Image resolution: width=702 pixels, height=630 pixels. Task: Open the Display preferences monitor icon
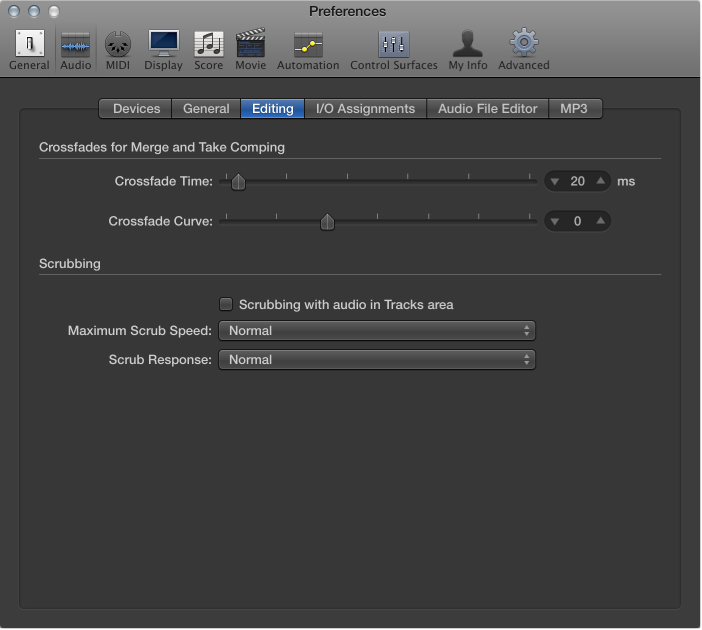click(163, 43)
